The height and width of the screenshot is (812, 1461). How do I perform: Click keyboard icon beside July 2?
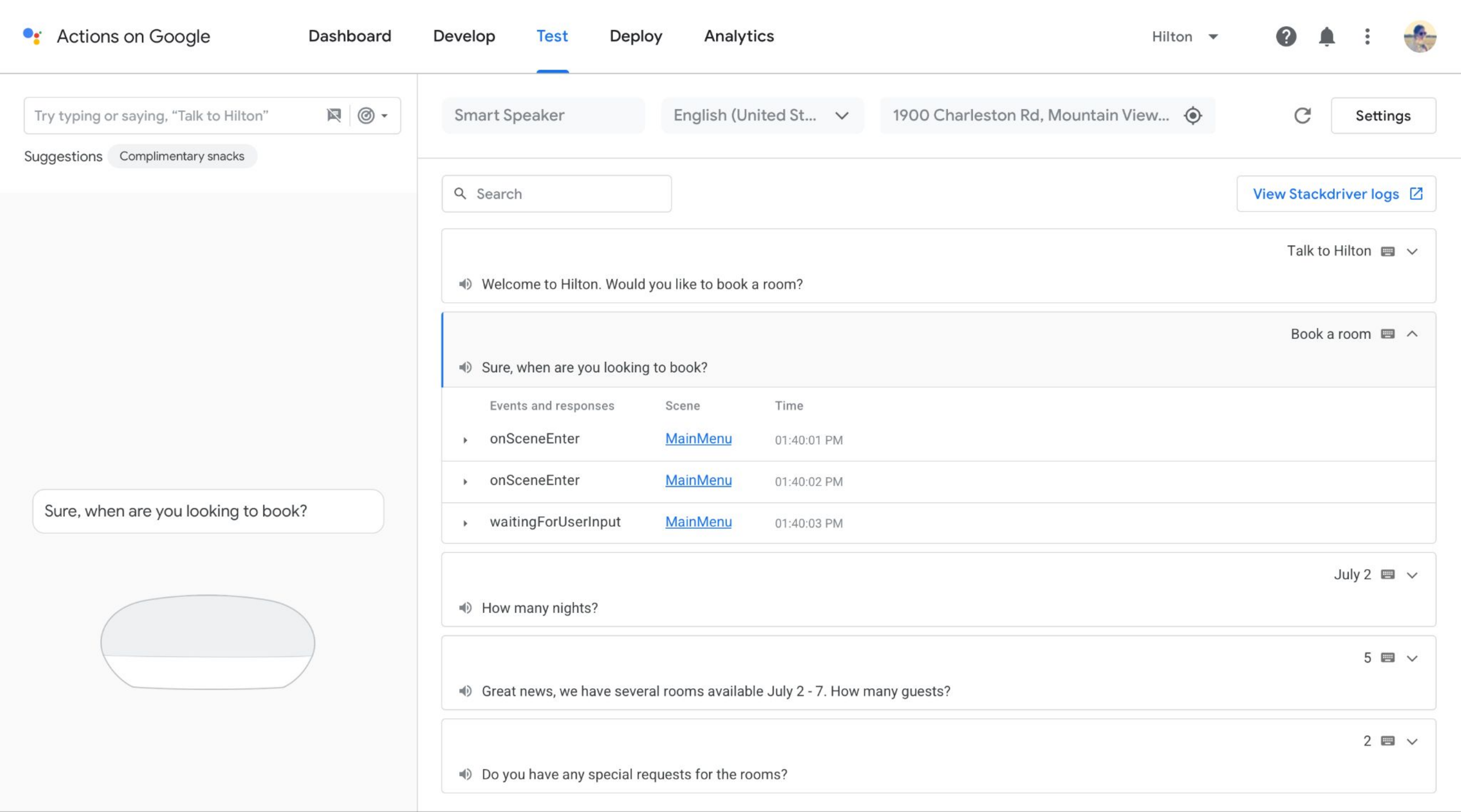[x=1388, y=574]
